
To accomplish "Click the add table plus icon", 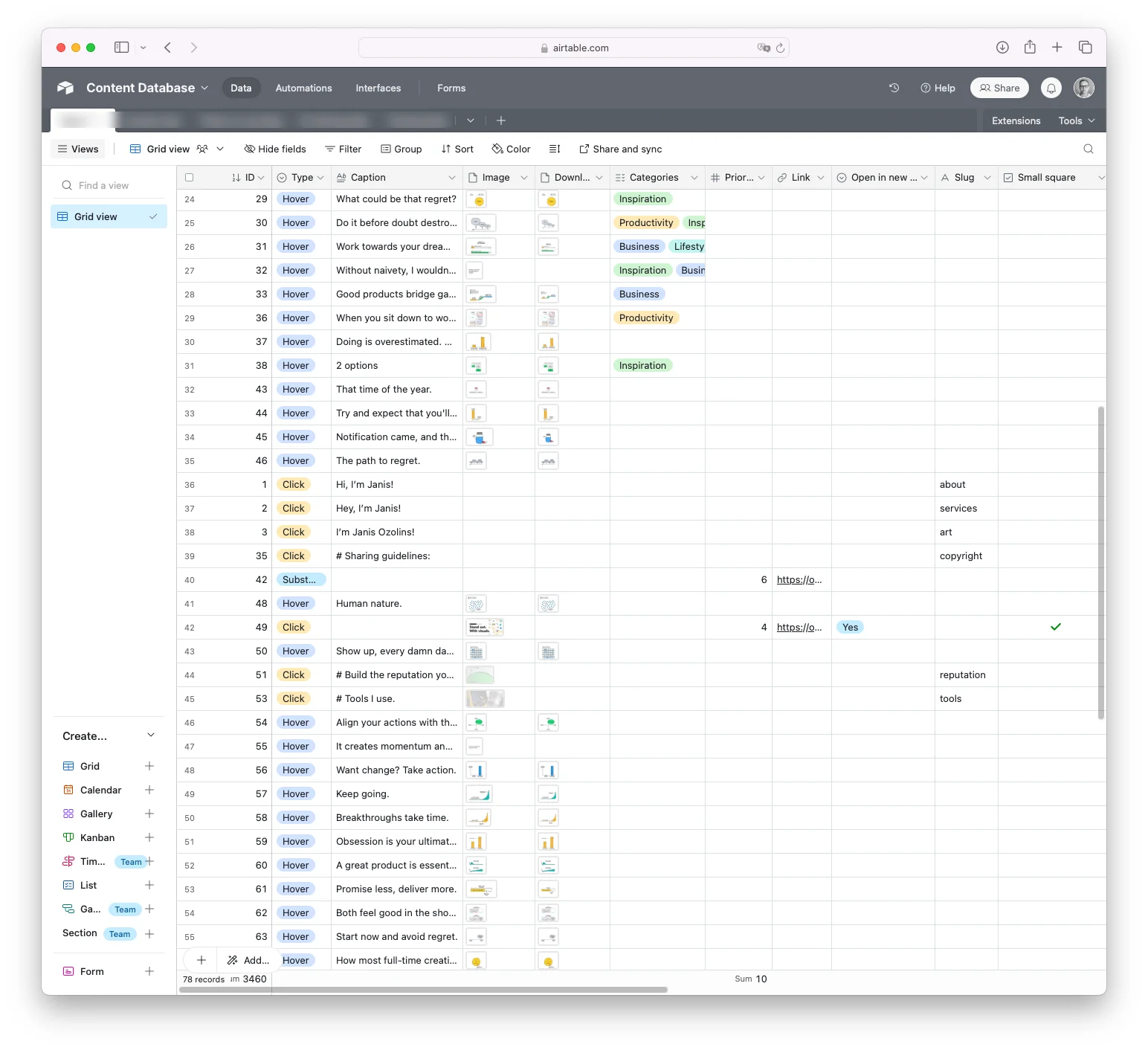I will (x=501, y=120).
